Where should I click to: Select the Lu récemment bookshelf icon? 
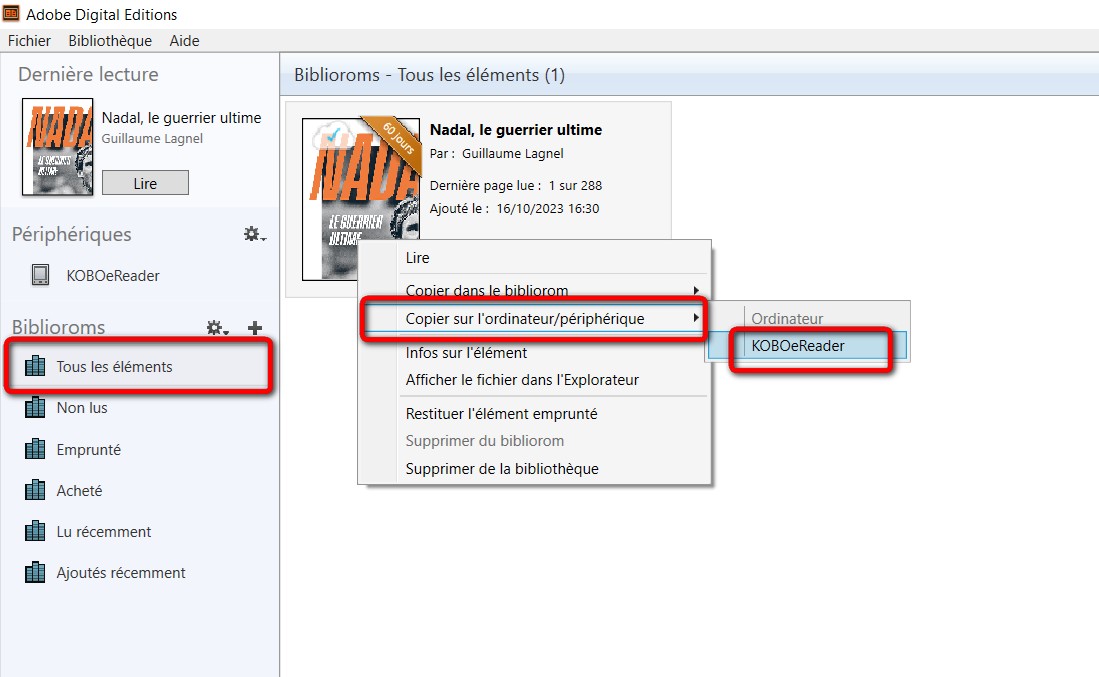pyautogui.click(x=36, y=532)
